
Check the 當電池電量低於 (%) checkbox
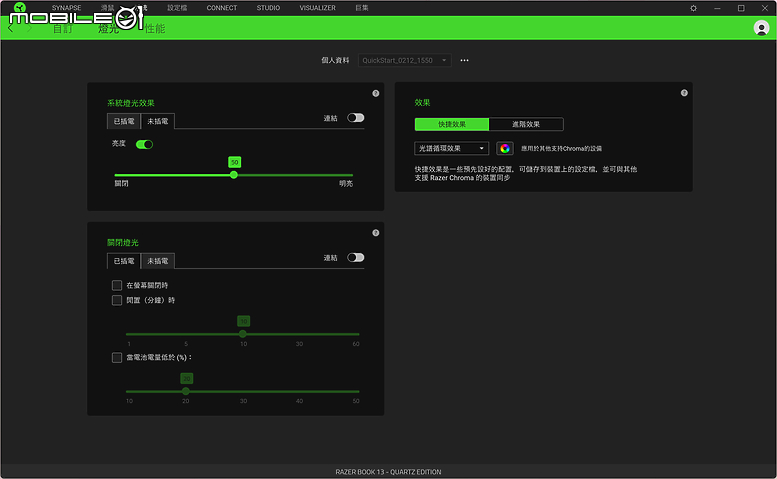(117, 358)
